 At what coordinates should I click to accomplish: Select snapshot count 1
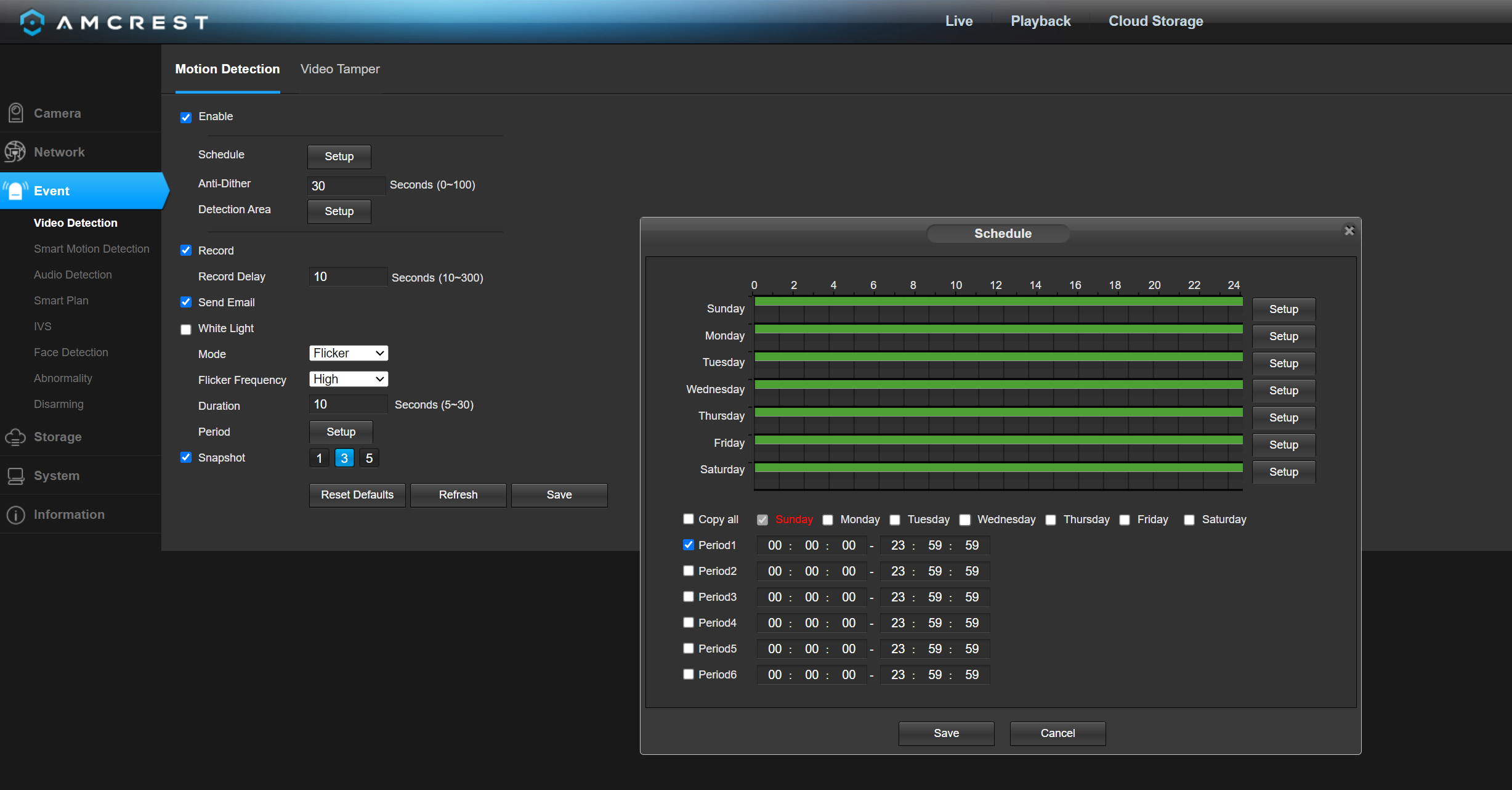[319, 458]
